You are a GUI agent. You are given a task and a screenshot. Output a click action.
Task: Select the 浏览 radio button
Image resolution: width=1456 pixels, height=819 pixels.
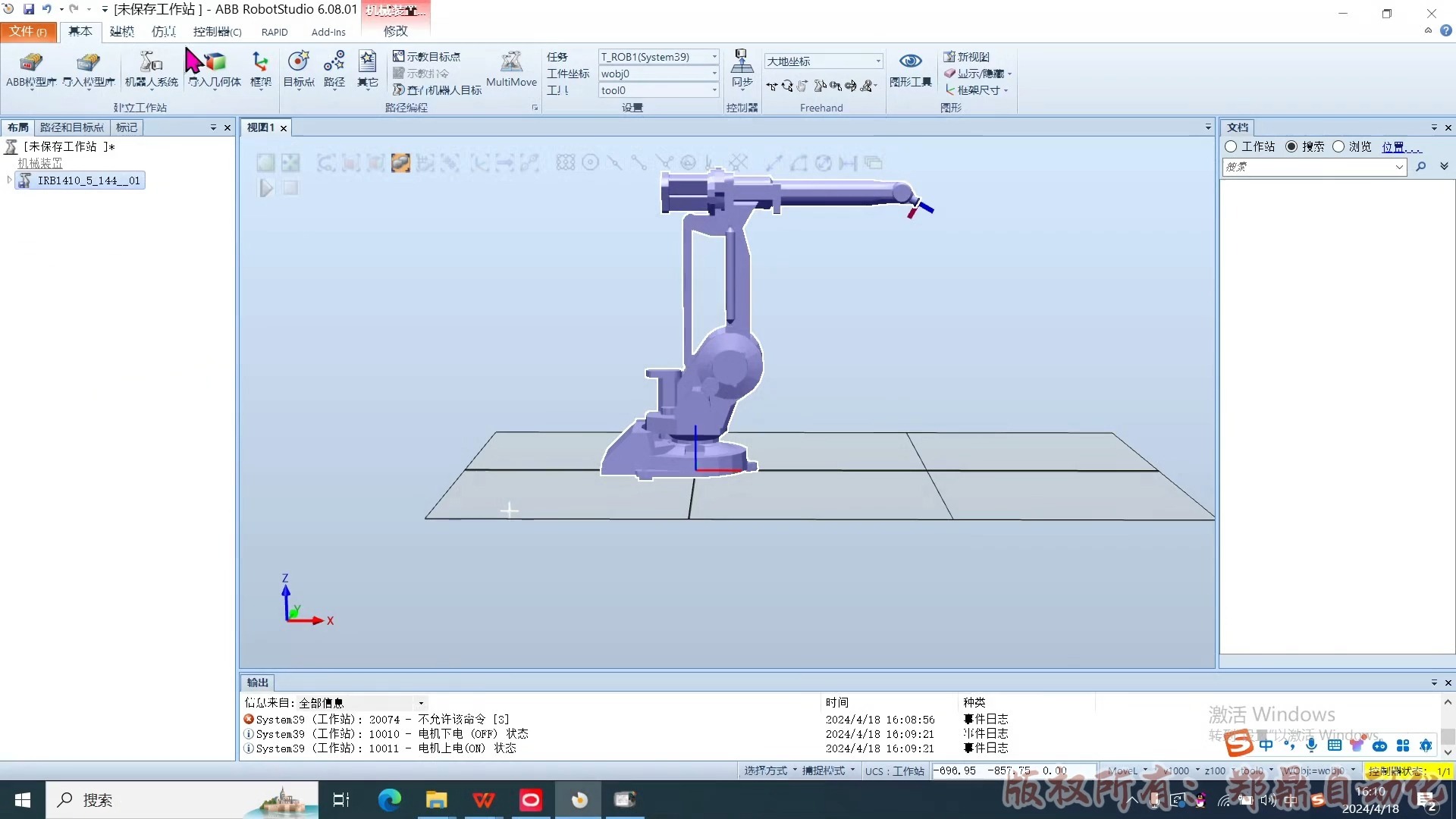point(1338,146)
